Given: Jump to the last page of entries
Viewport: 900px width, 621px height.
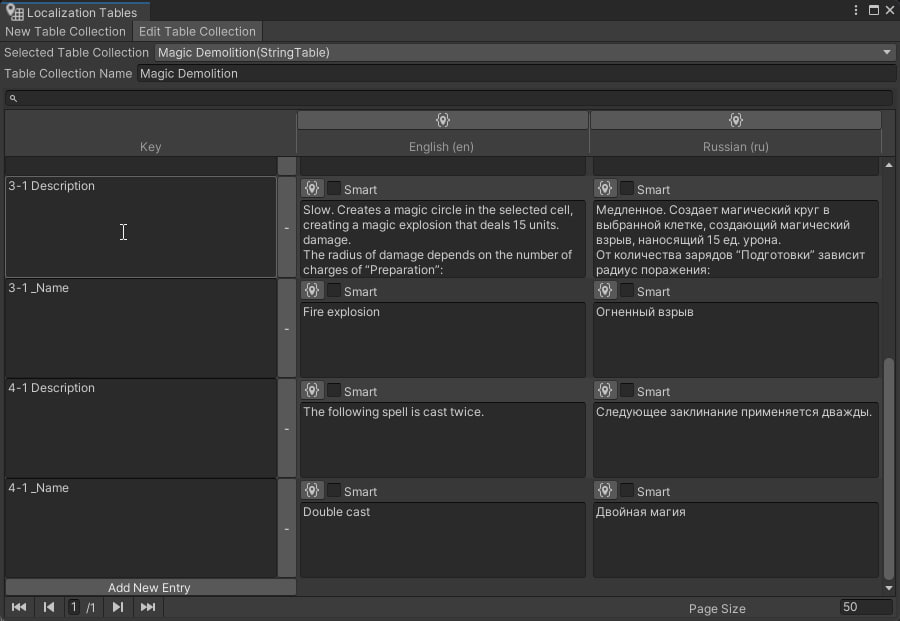Looking at the screenshot, I should click(x=148, y=607).
